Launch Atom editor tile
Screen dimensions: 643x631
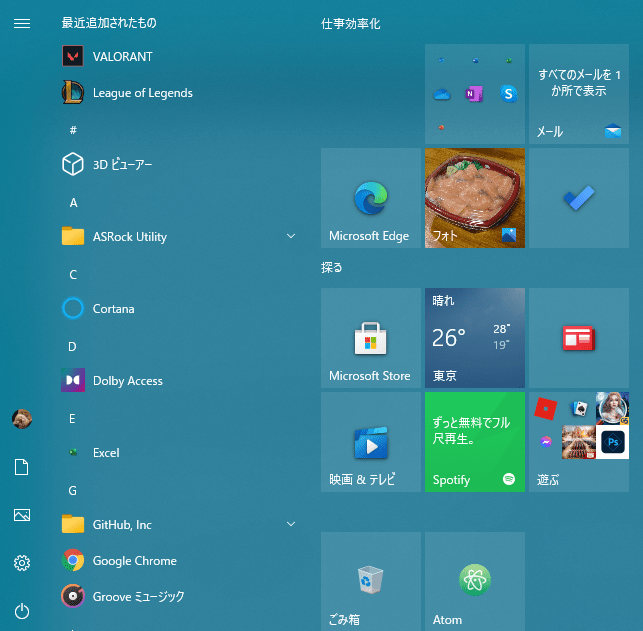(475, 581)
